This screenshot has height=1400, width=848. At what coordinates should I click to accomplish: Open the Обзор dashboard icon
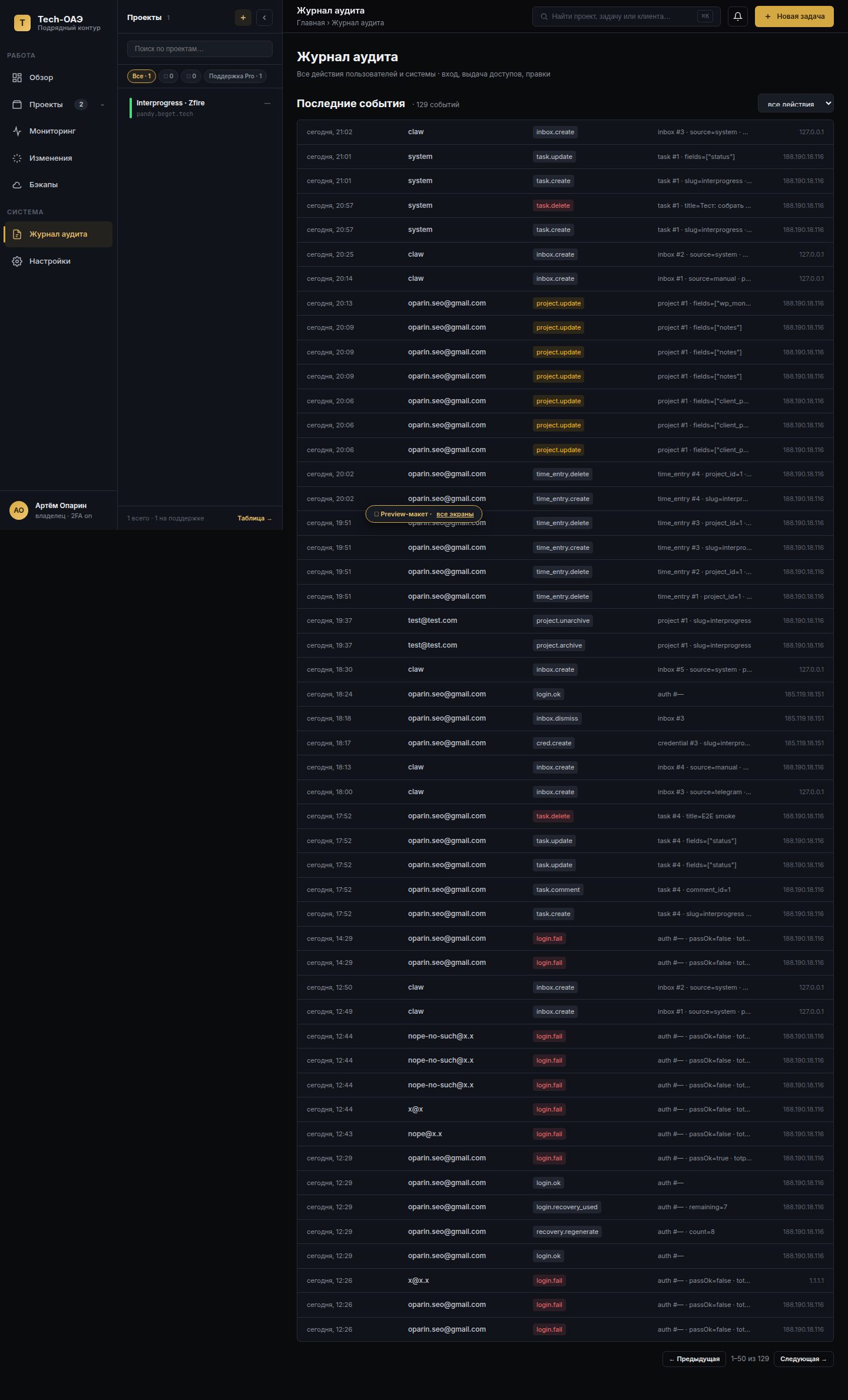(x=17, y=78)
